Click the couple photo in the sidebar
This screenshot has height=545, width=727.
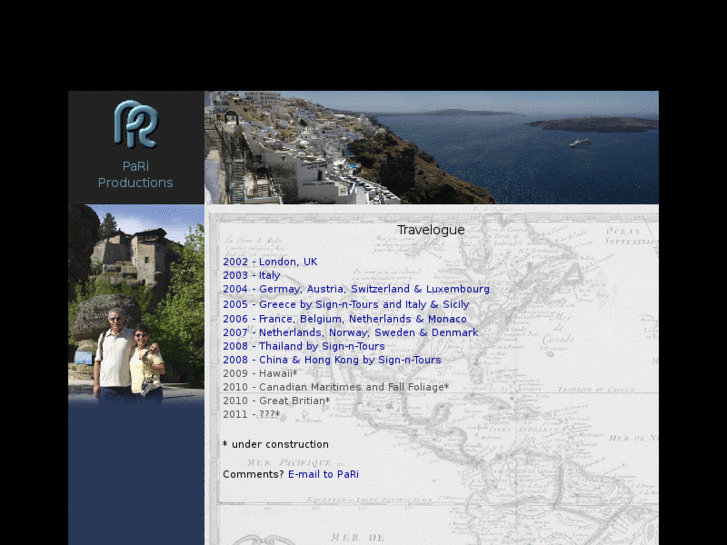click(136, 304)
